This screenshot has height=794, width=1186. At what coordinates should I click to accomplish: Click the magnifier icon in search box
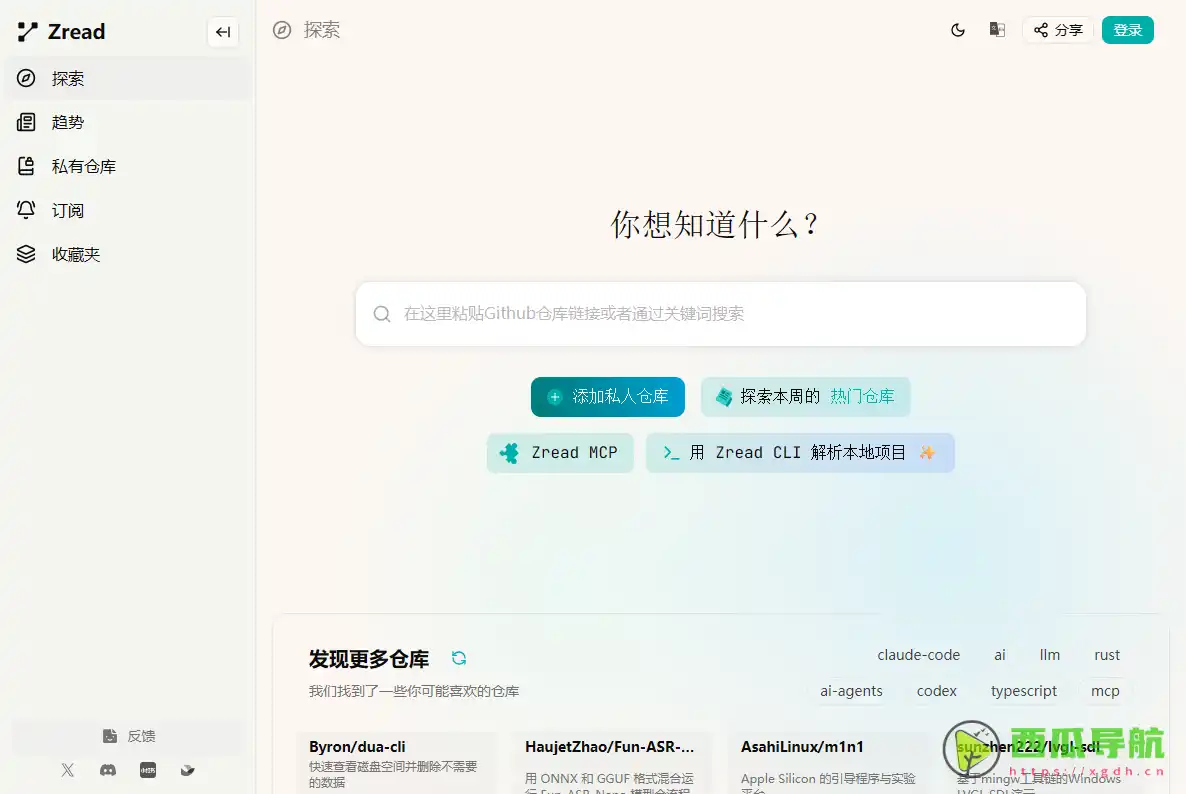point(382,314)
